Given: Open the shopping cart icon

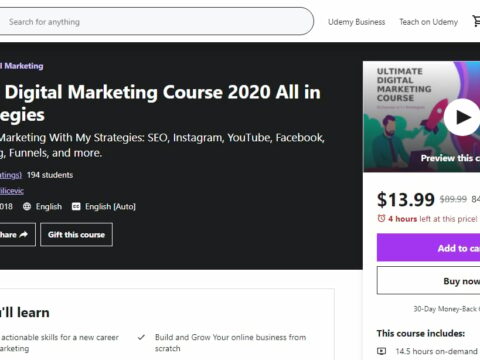Looking at the screenshot, I should tap(476, 22).
